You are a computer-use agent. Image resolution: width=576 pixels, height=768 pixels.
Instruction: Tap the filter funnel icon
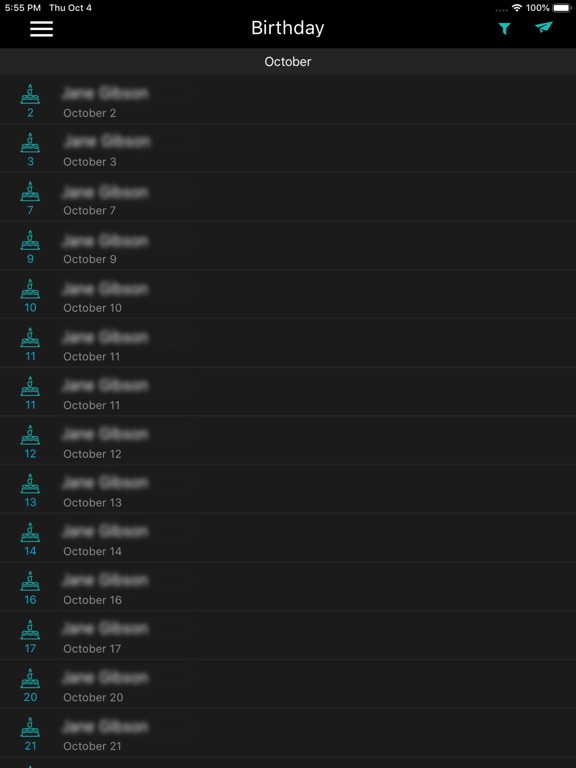tap(504, 29)
